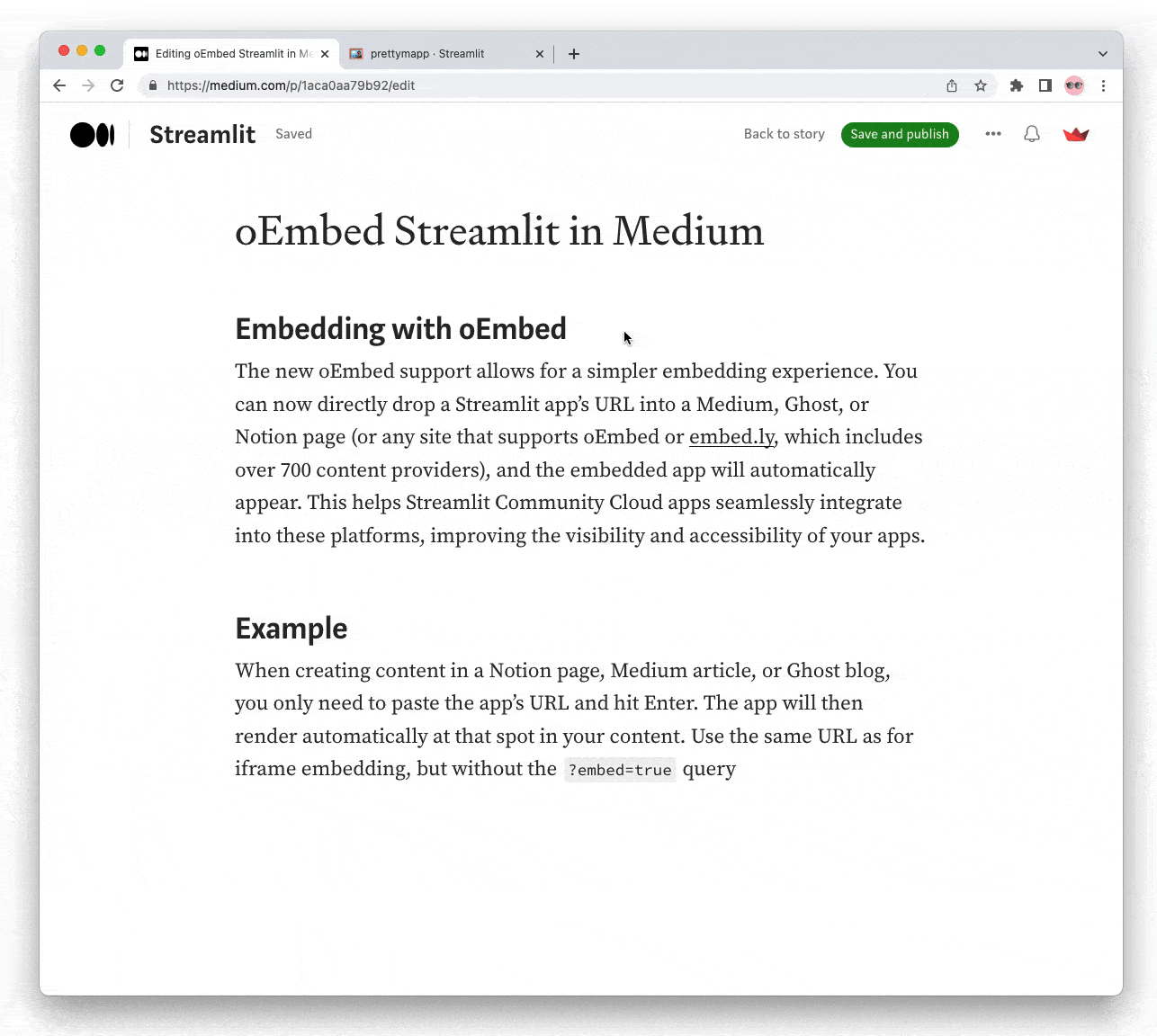Click Back to story
The height and width of the screenshot is (1036, 1157).
tap(784, 134)
